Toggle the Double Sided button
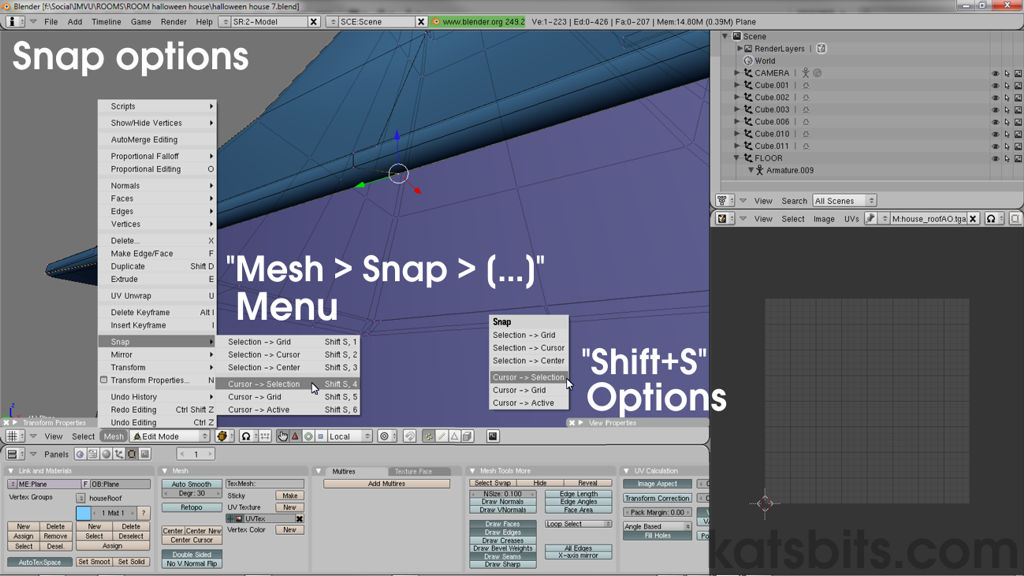Image resolution: width=1024 pixels, height=576 pixels. coord(191,554)
